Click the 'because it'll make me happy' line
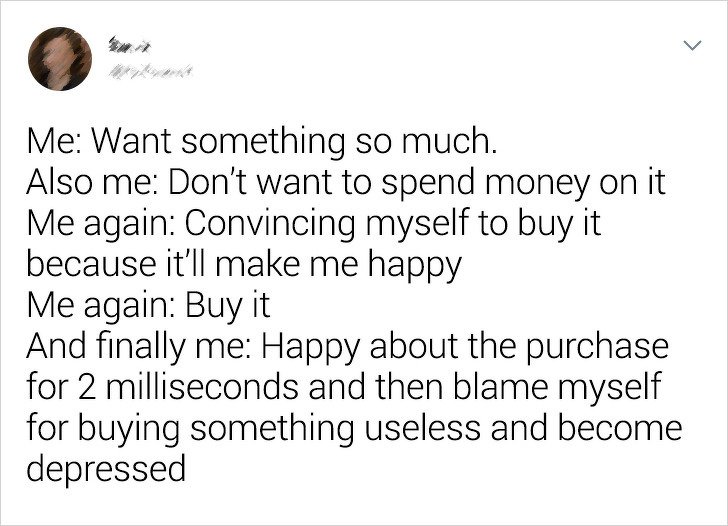728x526 pixels. pyautogui.click(x=244, y=265)
